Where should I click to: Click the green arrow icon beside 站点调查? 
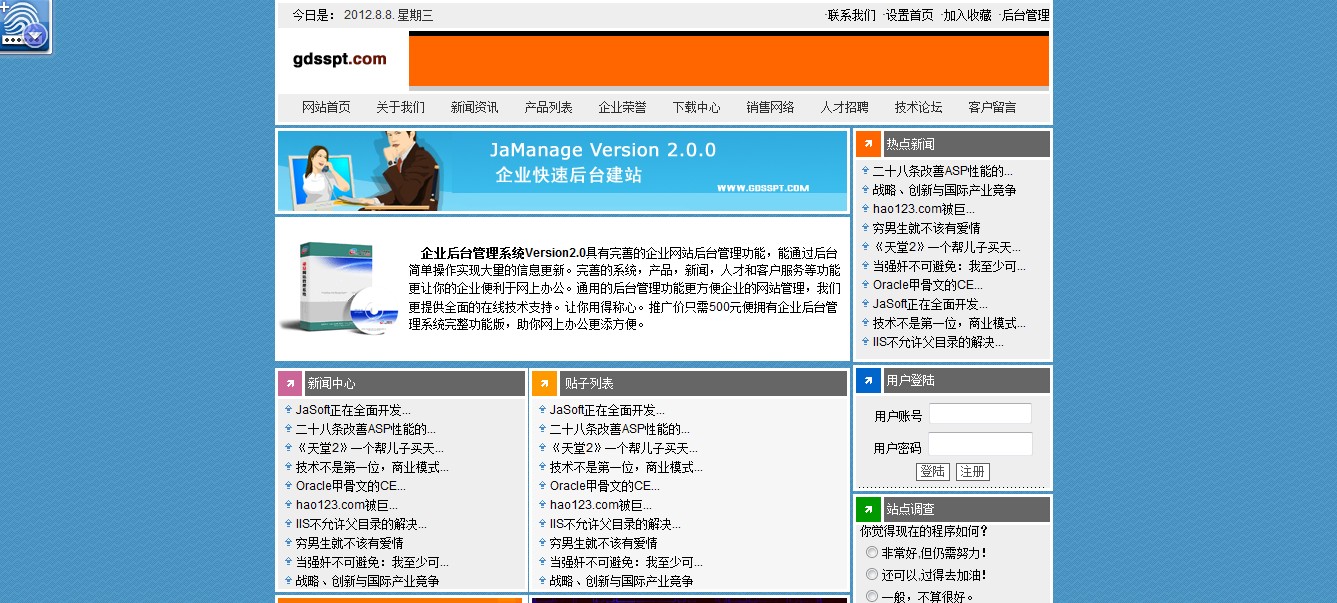[868, 509]
